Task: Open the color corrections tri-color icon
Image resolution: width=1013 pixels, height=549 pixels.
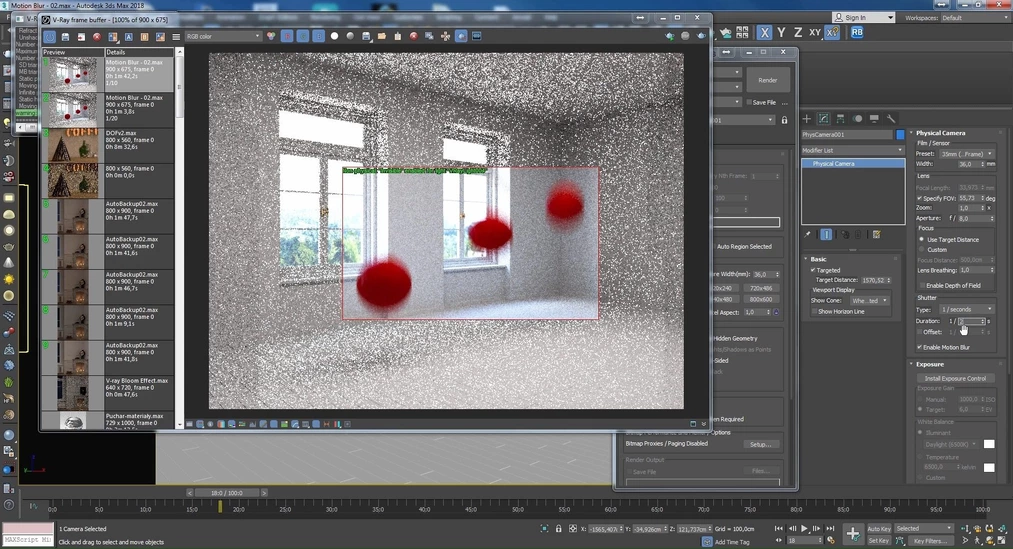Action: point(271,36)
